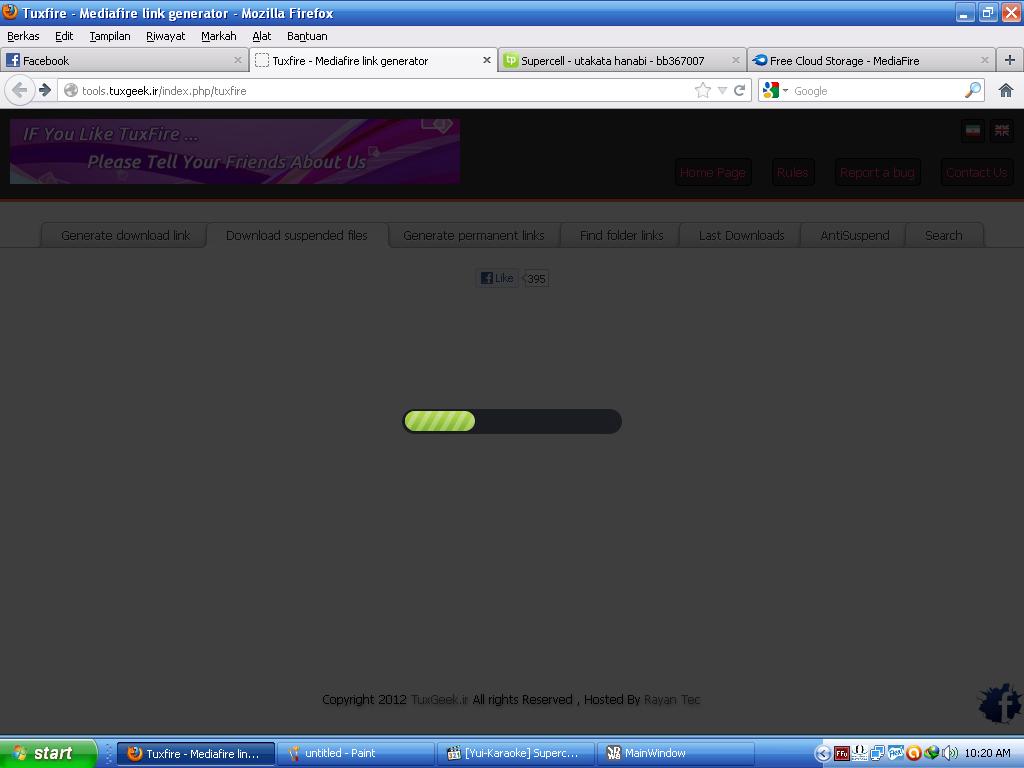Click the green loading progress bar
1024x768 pixels.
point(512,421)
